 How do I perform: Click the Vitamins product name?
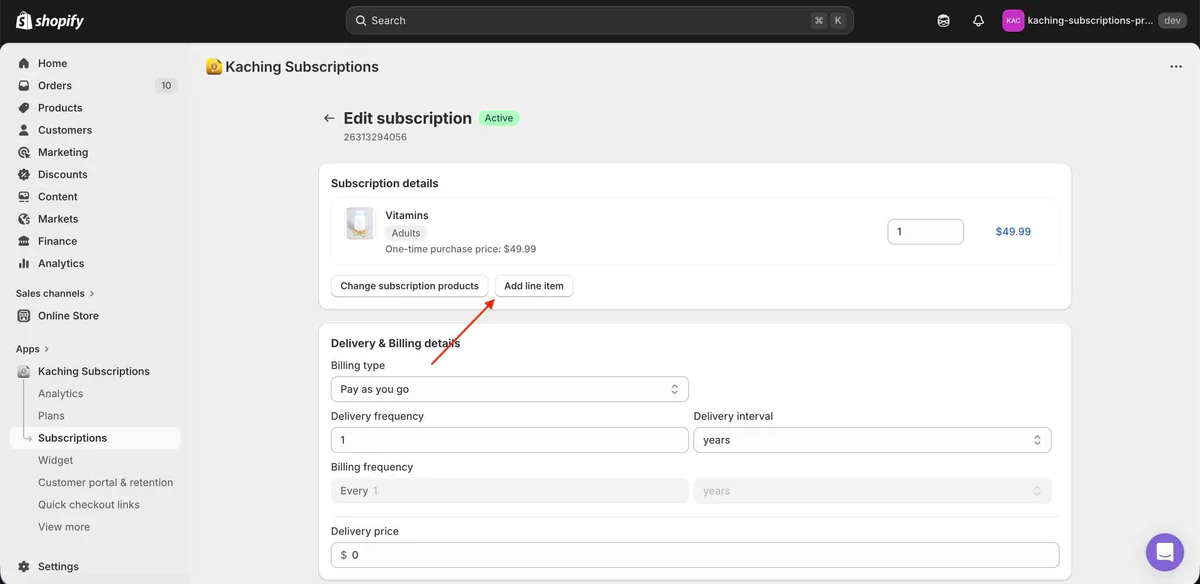click(x=407, y=215)
